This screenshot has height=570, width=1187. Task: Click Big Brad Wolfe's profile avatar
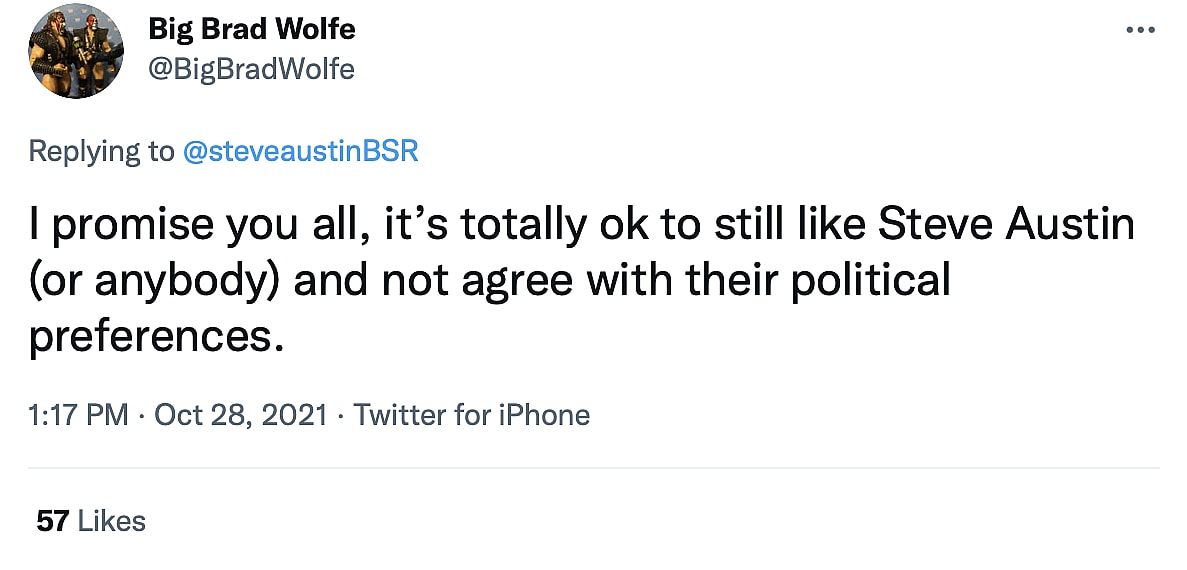point(75,51)
